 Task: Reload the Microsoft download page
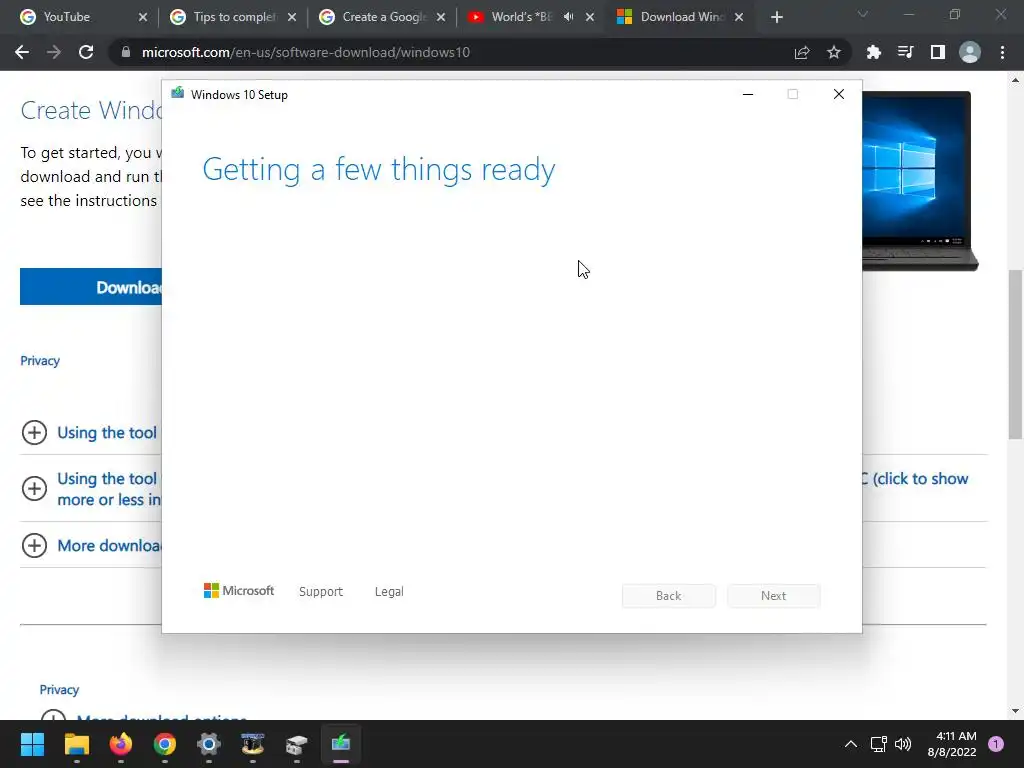click(86, 52)
